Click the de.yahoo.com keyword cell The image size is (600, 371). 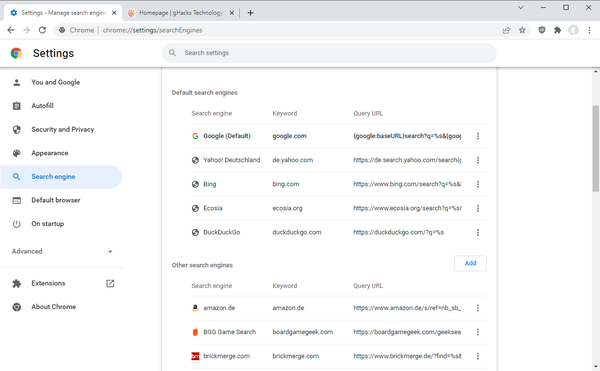coord(293,160)
